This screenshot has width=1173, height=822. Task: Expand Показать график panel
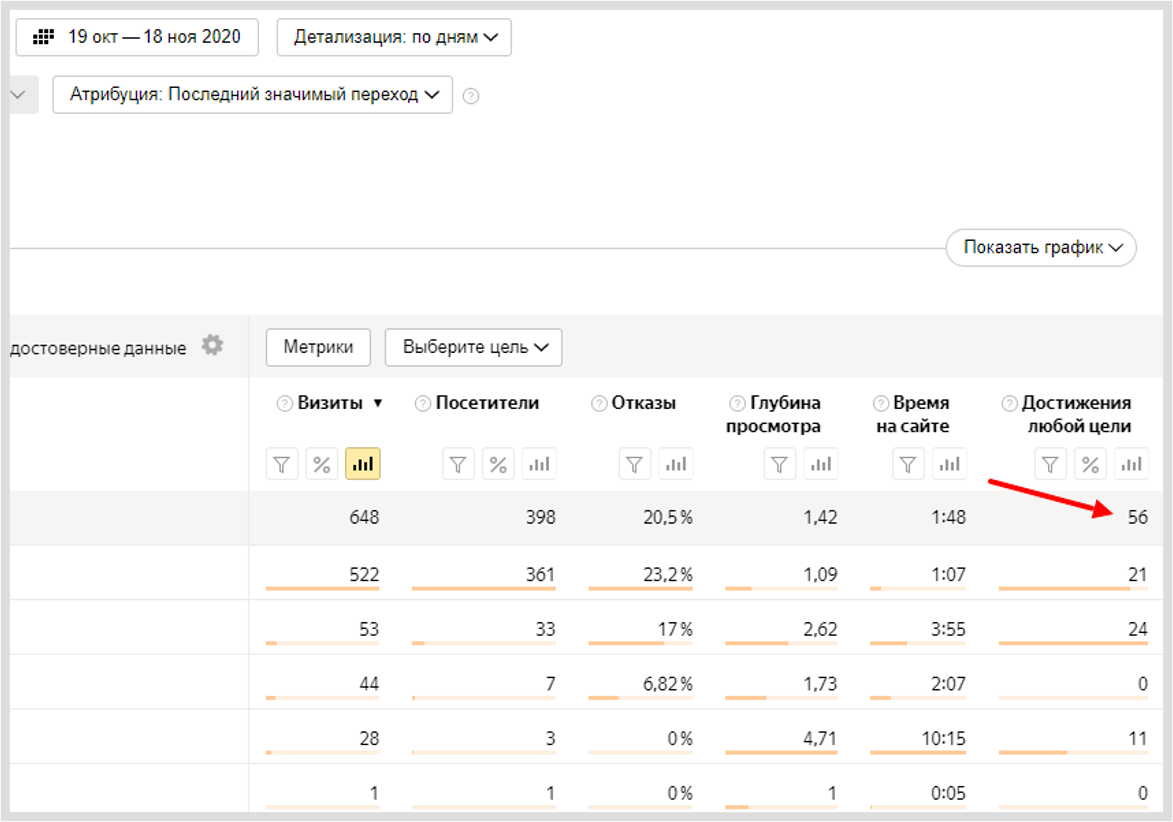pyautogui.click(x=1040, y=247)
